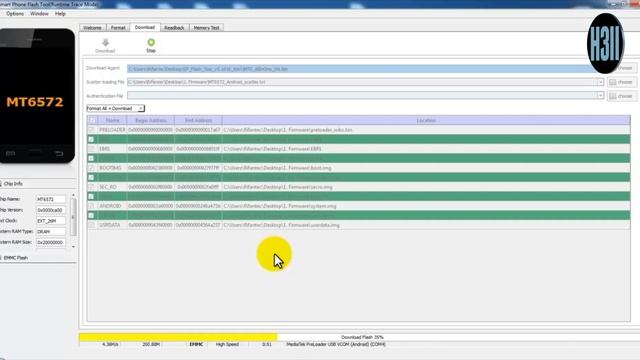Click the PRELOADER name cell

(x=112, y=130)
